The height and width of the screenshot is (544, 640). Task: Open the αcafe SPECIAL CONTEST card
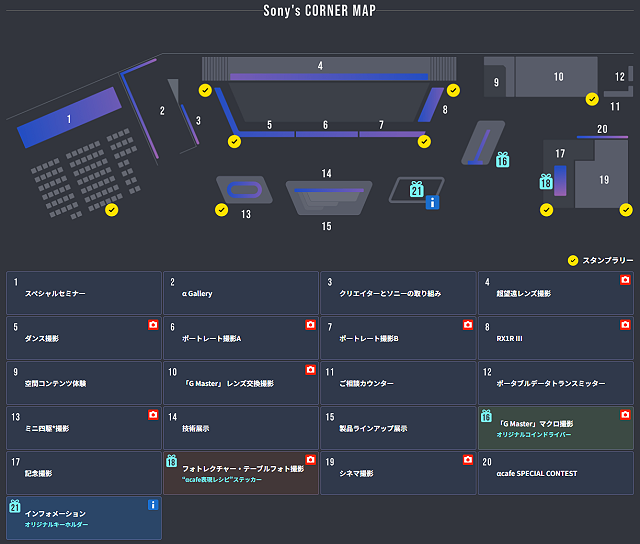click(x=555, y=473)
